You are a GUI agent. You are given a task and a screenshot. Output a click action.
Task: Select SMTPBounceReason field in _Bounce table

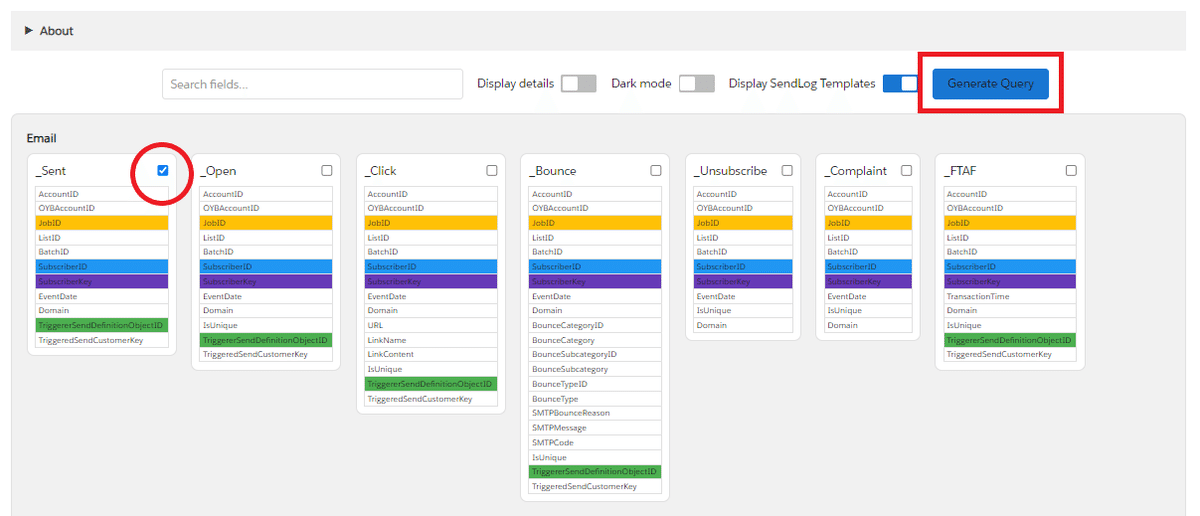click(595, 413)
